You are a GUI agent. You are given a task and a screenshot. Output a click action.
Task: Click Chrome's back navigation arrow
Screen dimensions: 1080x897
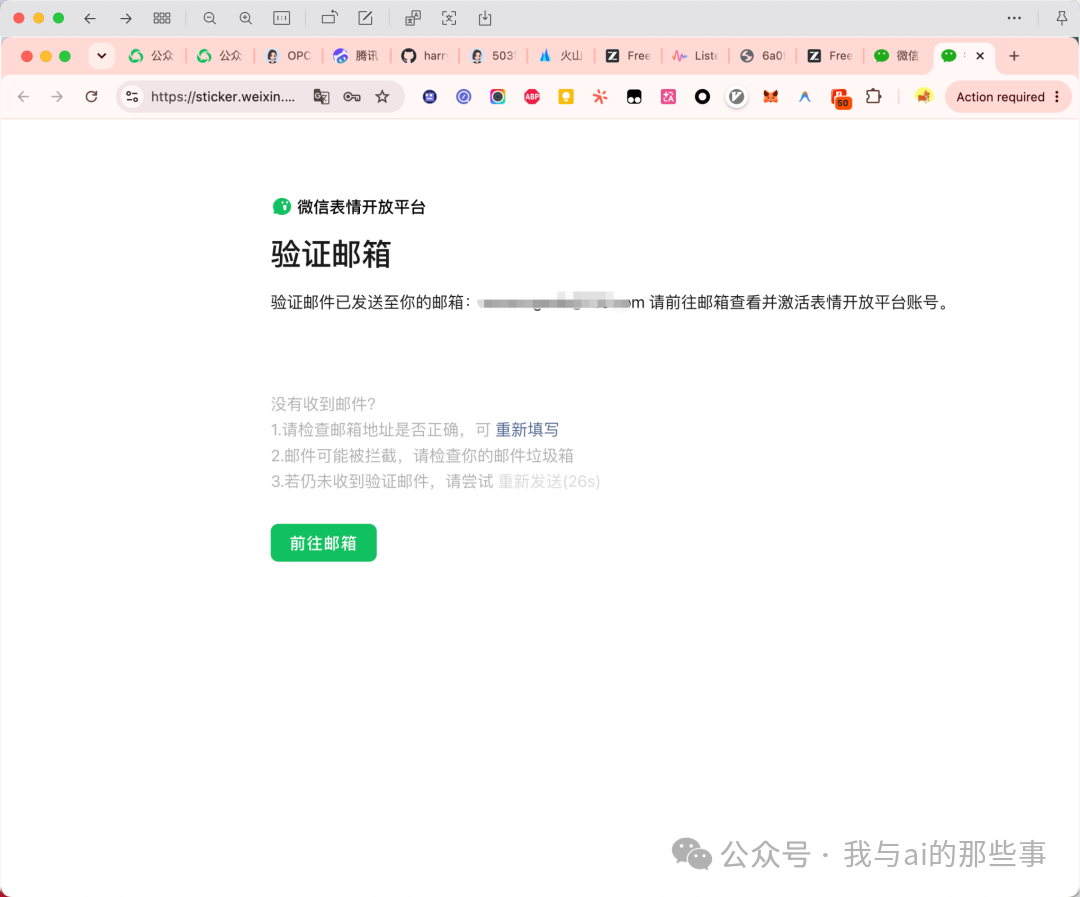click(x=23, y=96)
